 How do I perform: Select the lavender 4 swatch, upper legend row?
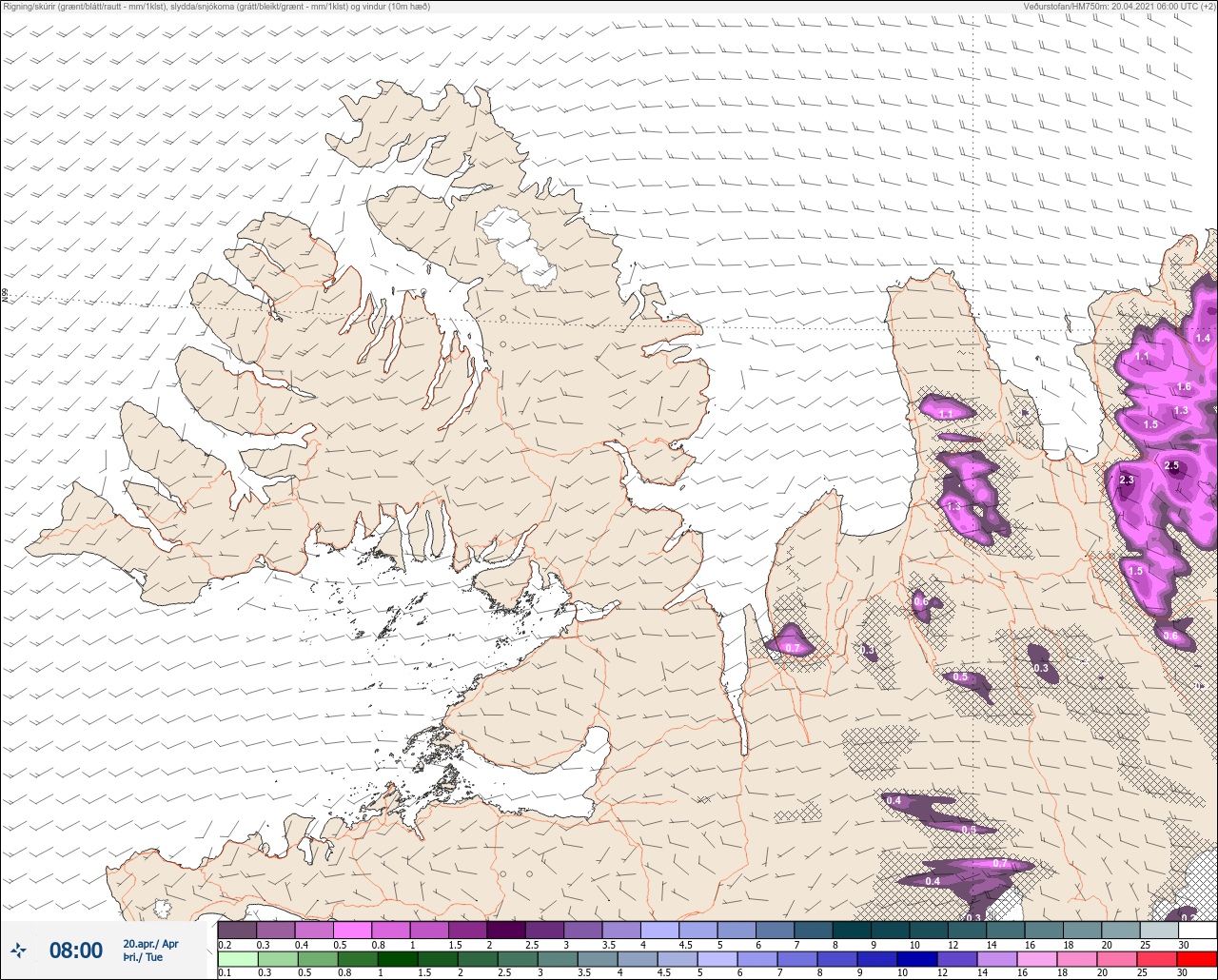659,930
